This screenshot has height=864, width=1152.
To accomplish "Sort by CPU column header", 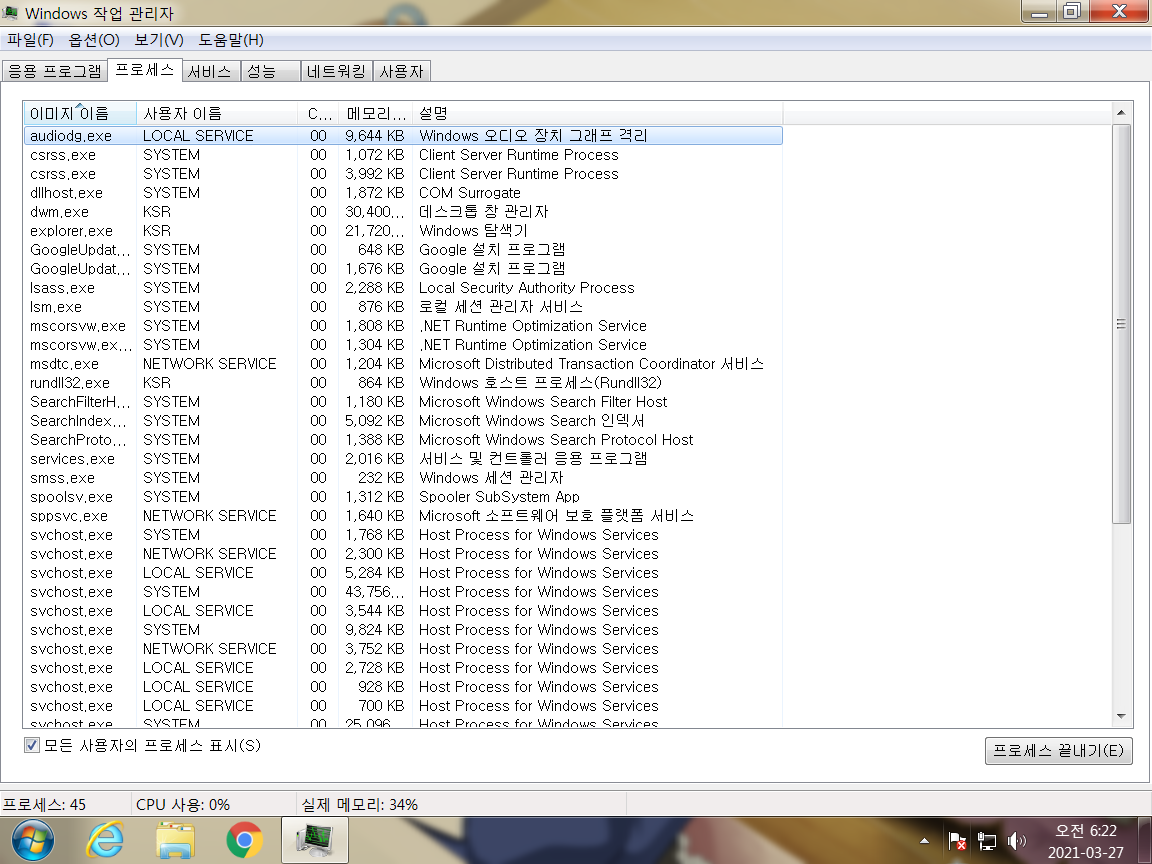I will pos(319,114).
